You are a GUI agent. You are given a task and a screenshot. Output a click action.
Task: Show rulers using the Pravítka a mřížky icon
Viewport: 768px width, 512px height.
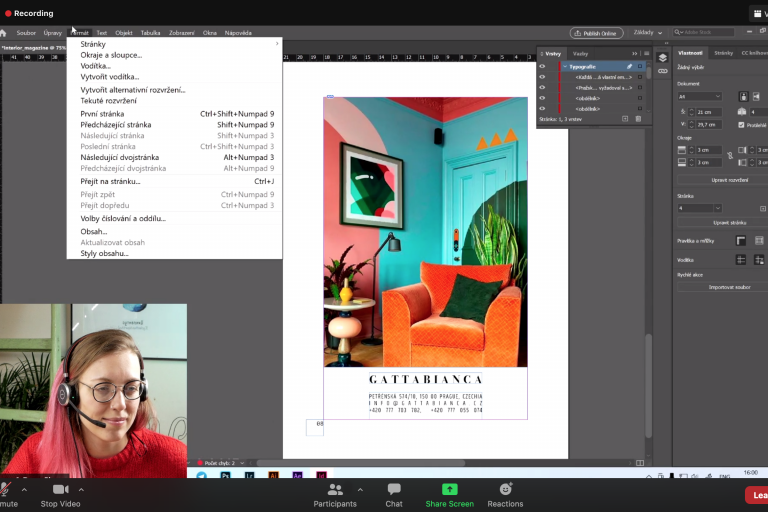pos(741,241)
